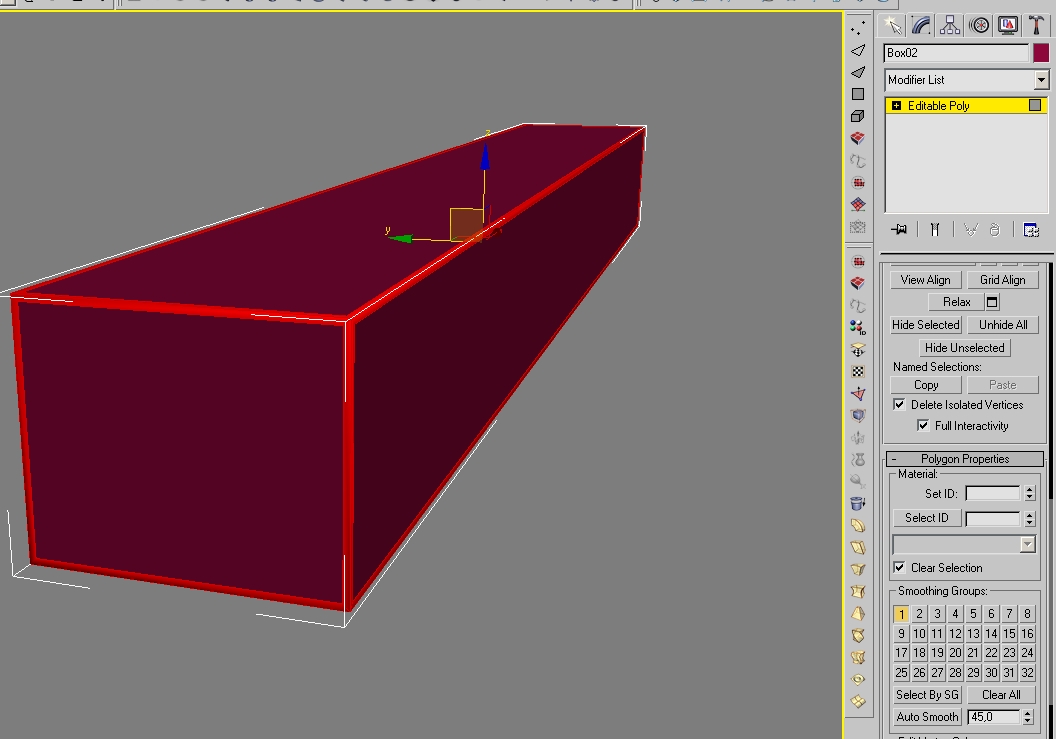Viewport: 1056px width, 739px height.
Task: Click the blue bucket icon in the vertical toolbar
Action: [857, 503]
